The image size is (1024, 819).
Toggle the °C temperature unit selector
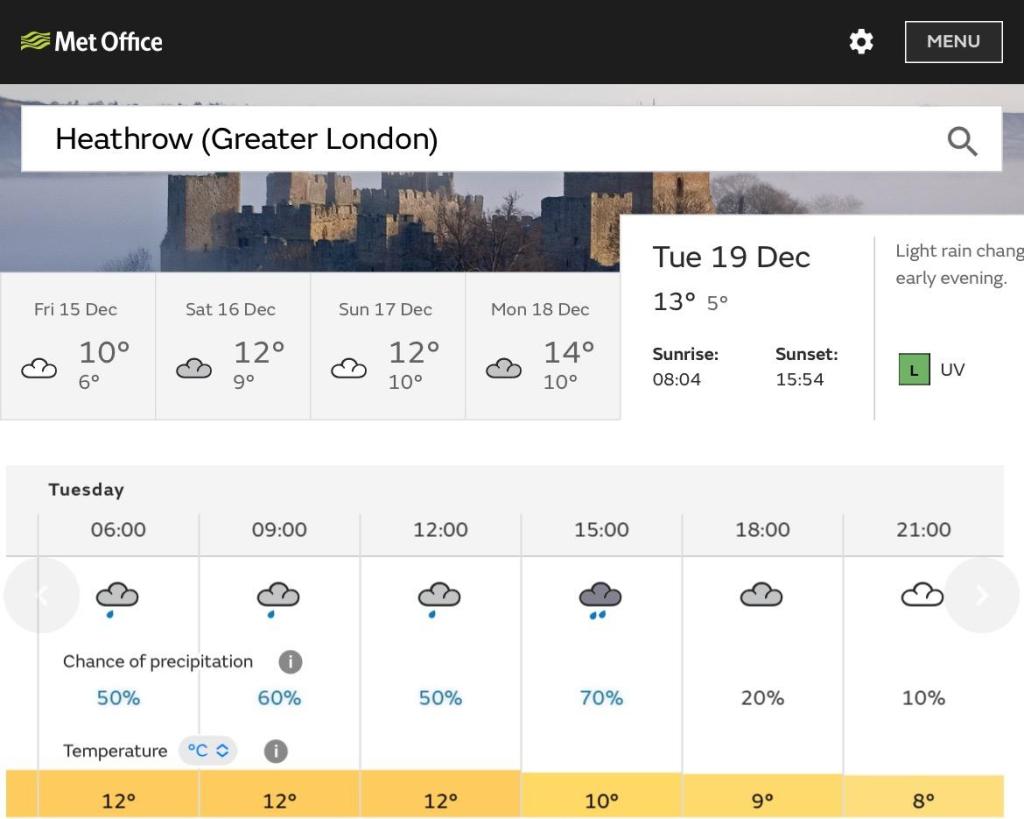[x=208, y=751]
